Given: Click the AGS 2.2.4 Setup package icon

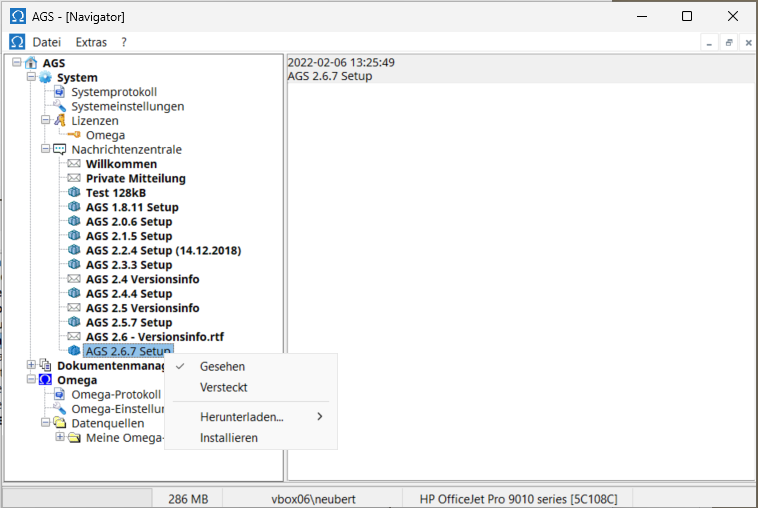Looking at the screenshot, I should pos(74,251).
